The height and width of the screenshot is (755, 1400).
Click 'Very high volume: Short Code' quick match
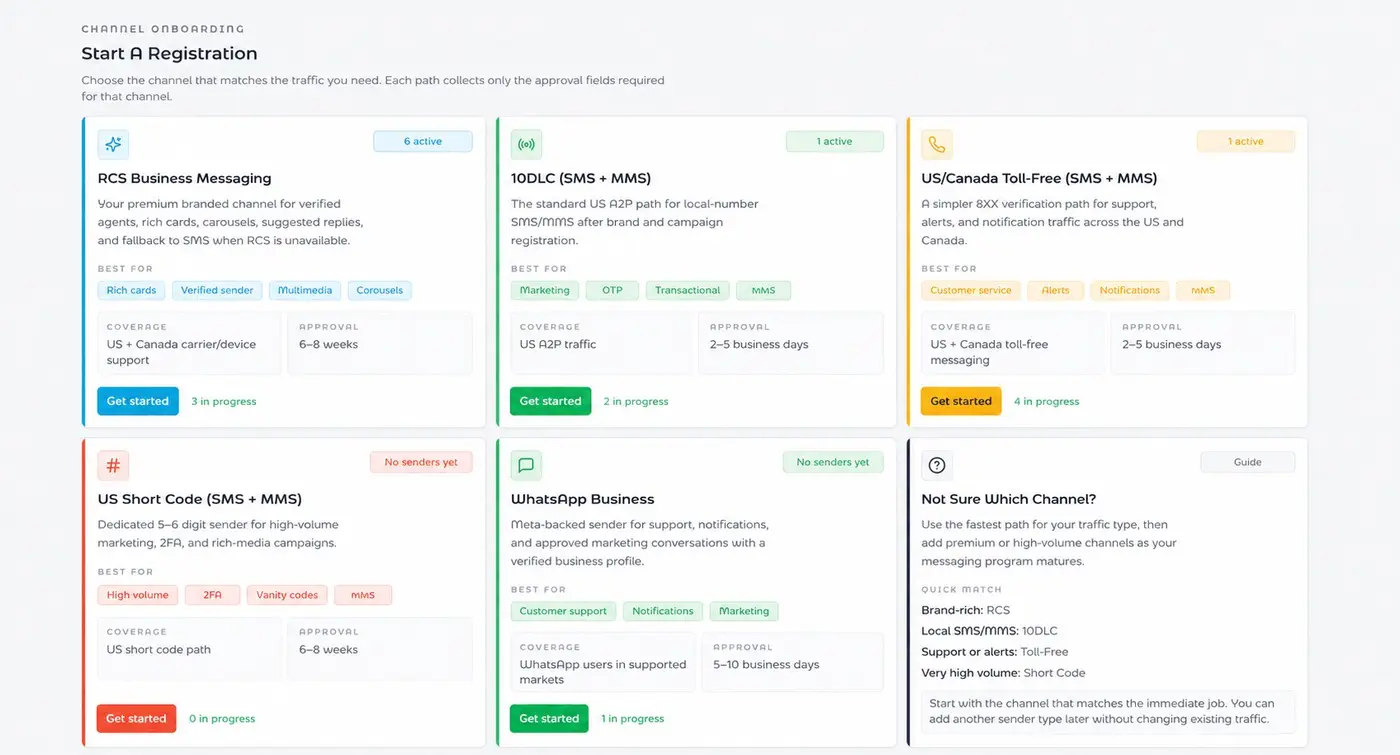(1003, 673)
